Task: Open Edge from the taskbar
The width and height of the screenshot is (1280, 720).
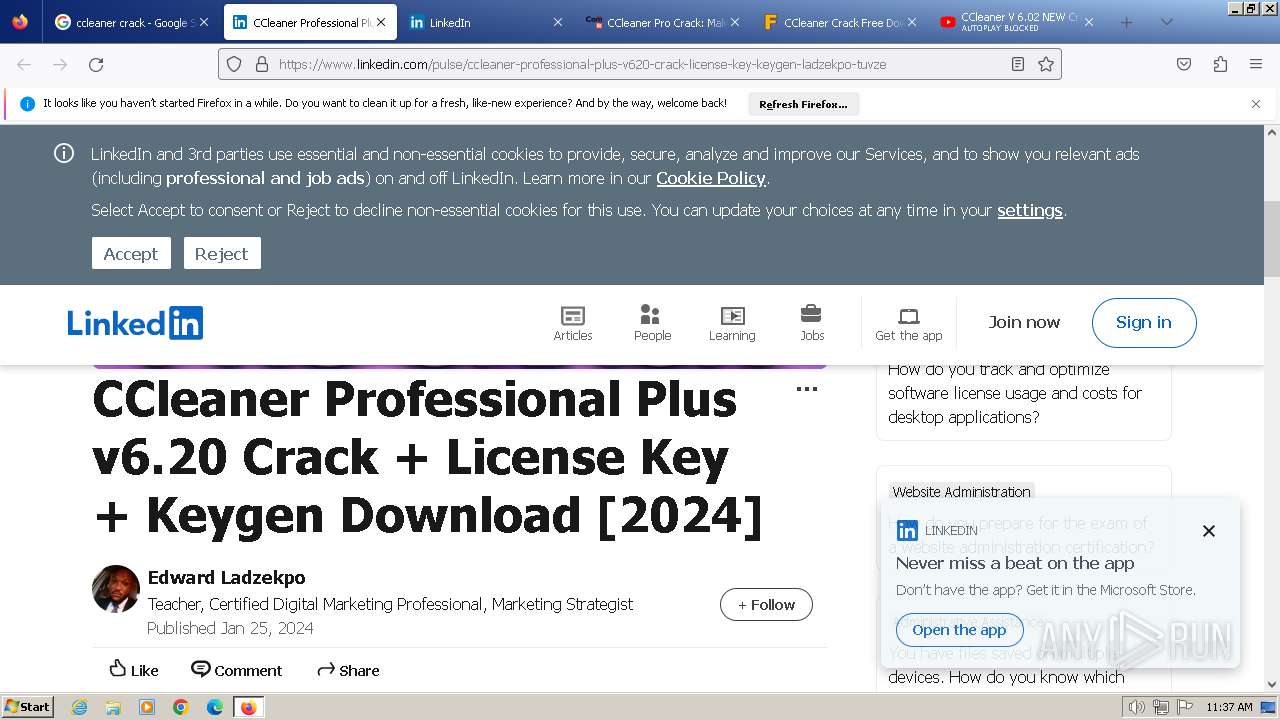Action: [215, 707]
